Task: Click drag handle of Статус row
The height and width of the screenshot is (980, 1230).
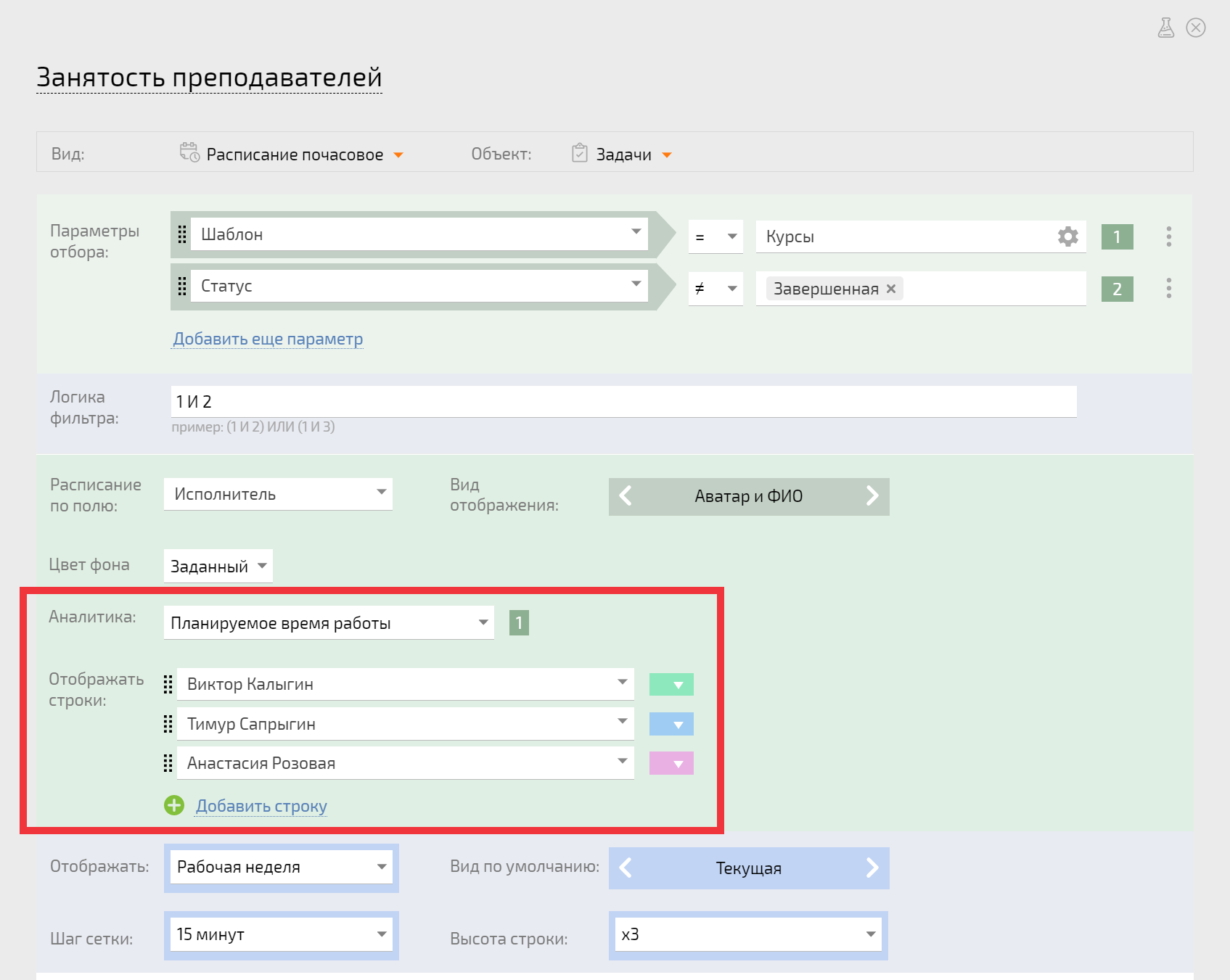Action: (182, 286)
